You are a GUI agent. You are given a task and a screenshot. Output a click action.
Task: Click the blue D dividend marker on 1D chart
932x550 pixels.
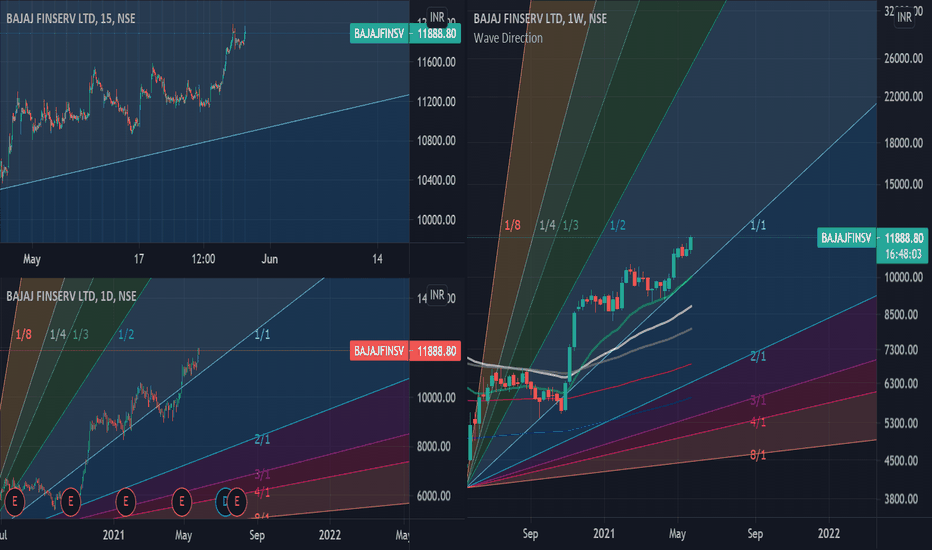[x=222, y=502]
